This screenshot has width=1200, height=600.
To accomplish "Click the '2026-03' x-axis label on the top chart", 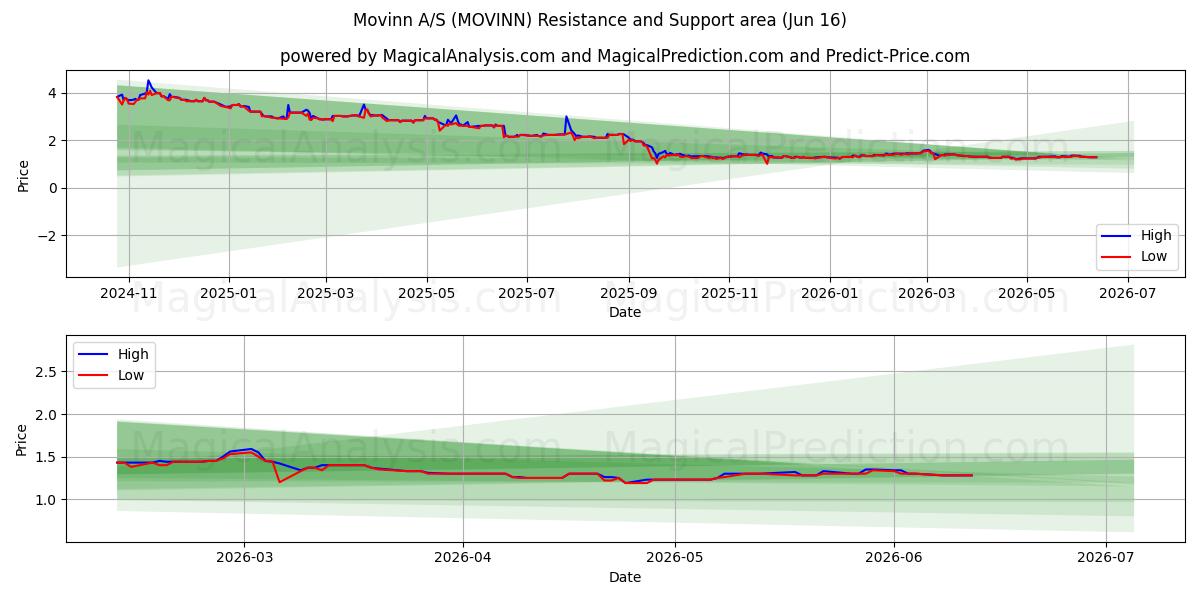I will 926,293.
